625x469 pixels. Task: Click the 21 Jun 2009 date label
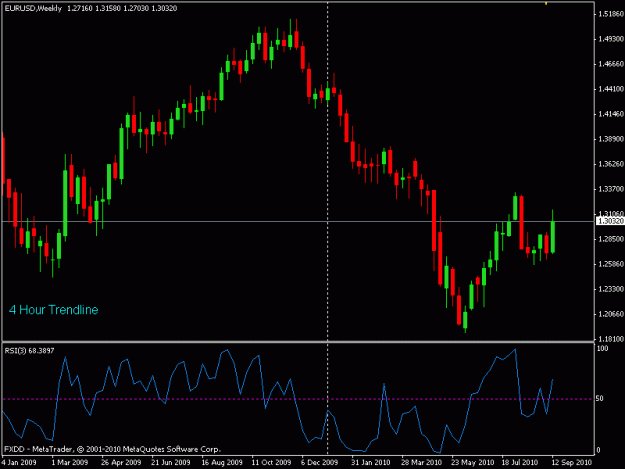pyautogui.click(x=171, y=463)
